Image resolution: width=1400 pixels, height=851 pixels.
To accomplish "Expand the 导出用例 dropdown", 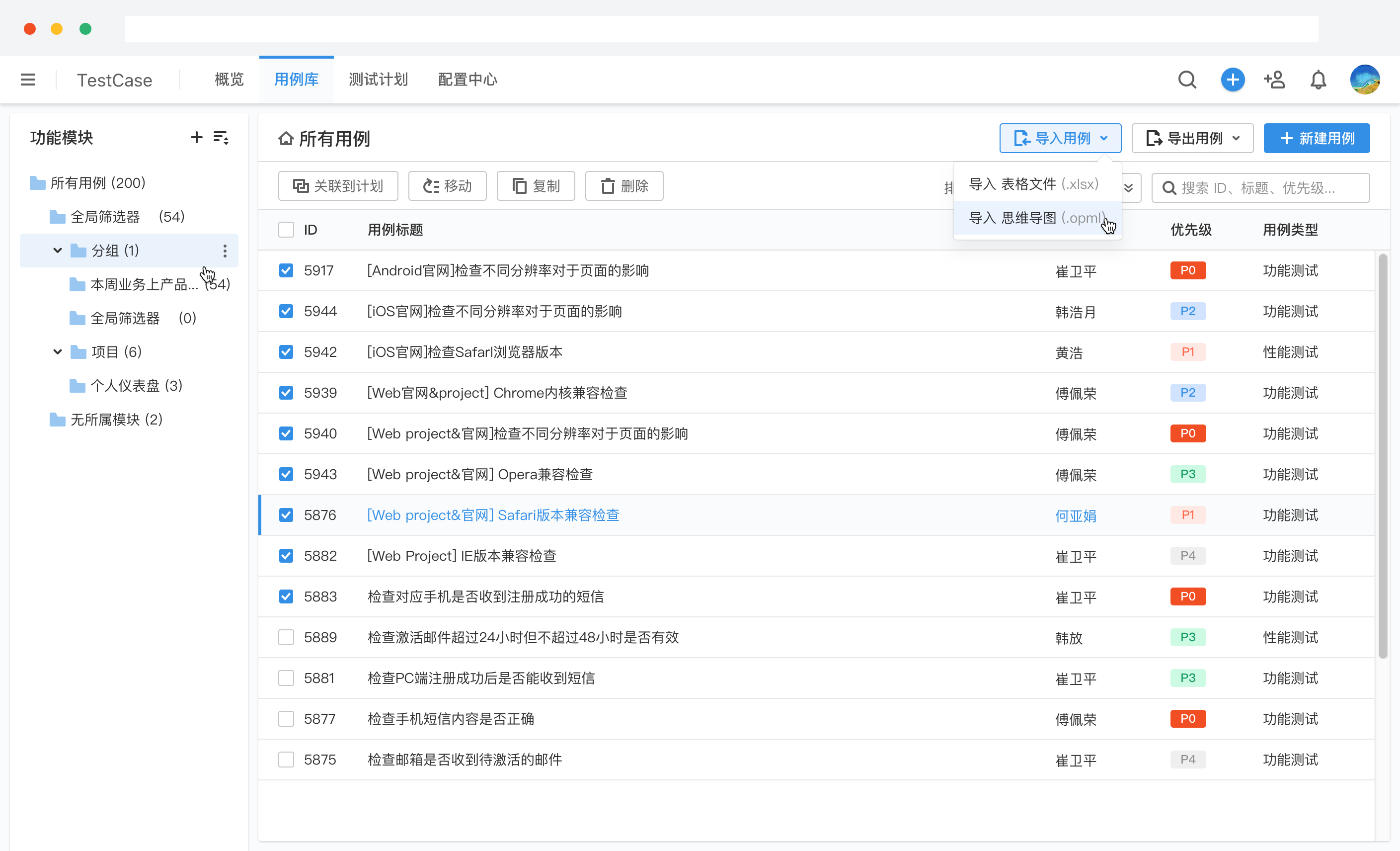I will [1192, 138].
